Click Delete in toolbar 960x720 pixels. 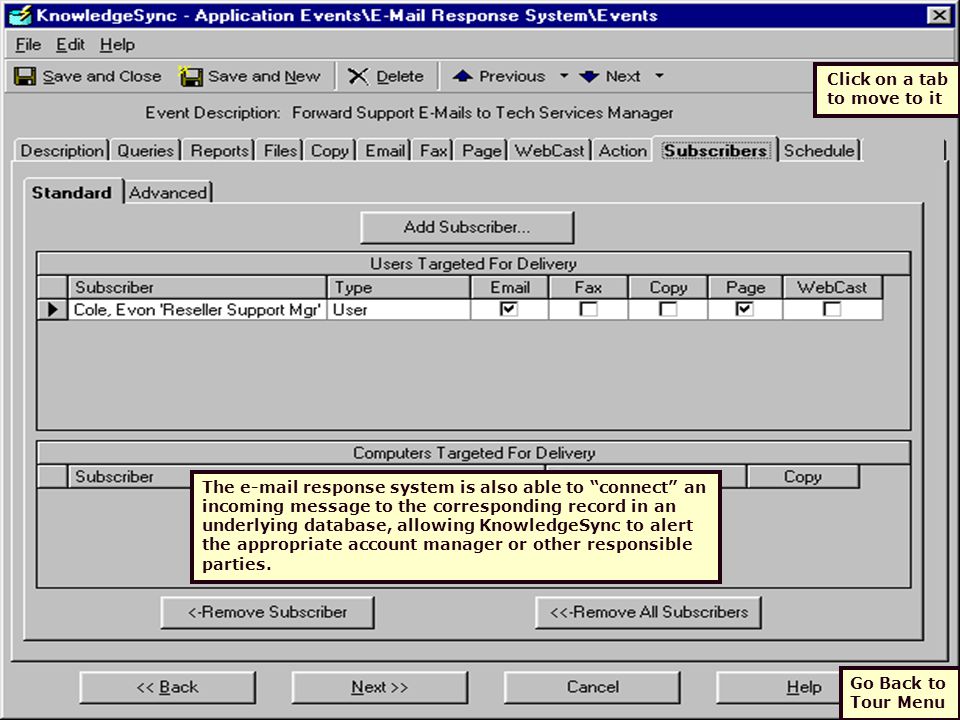point(386,77)
